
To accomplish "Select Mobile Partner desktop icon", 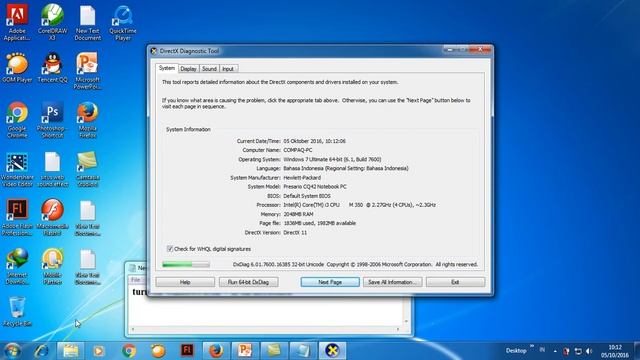I will (x=52, y=267).
